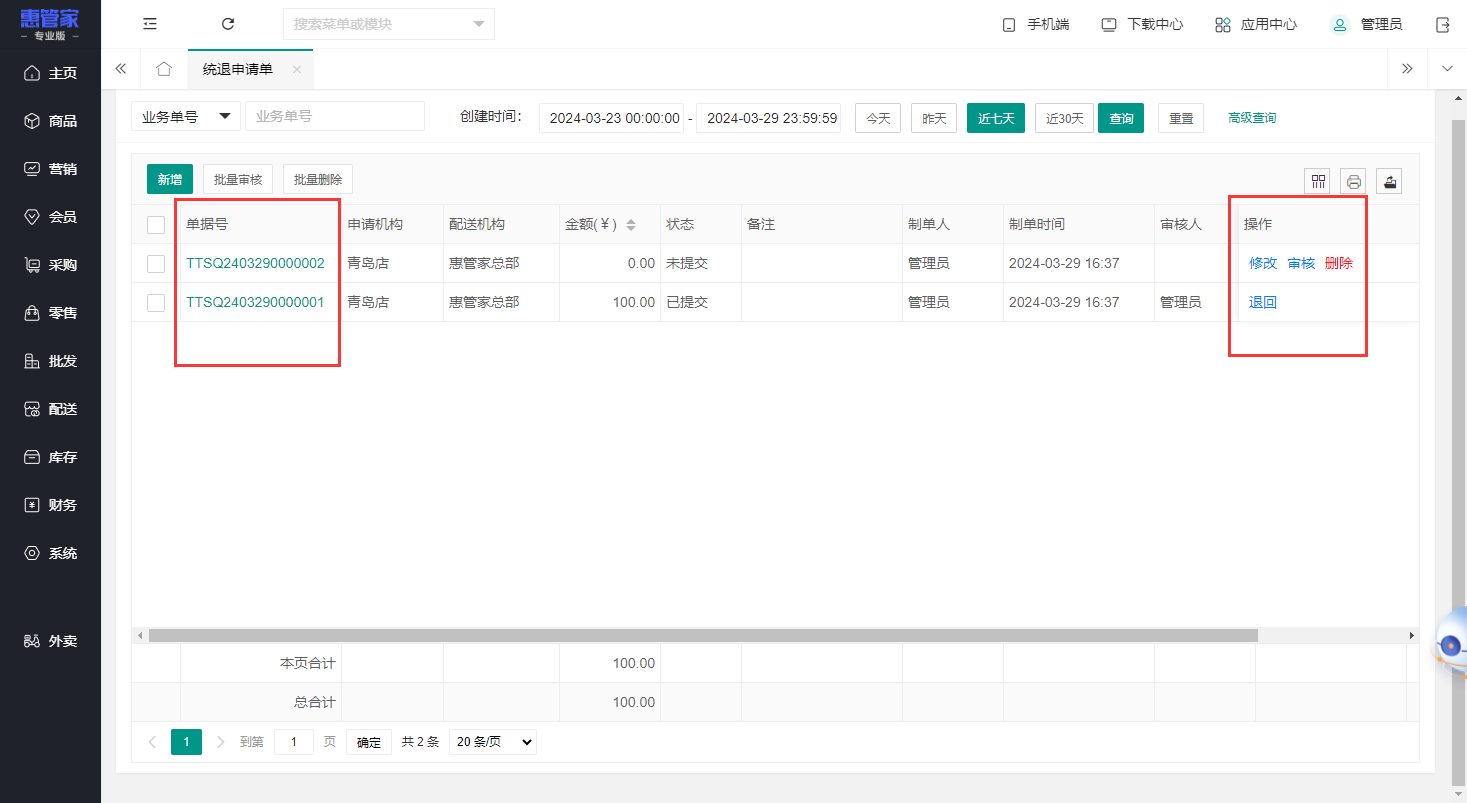Close the 统退申请单 tab
The image size is (1467, 803).
click(x=297, y=69)
